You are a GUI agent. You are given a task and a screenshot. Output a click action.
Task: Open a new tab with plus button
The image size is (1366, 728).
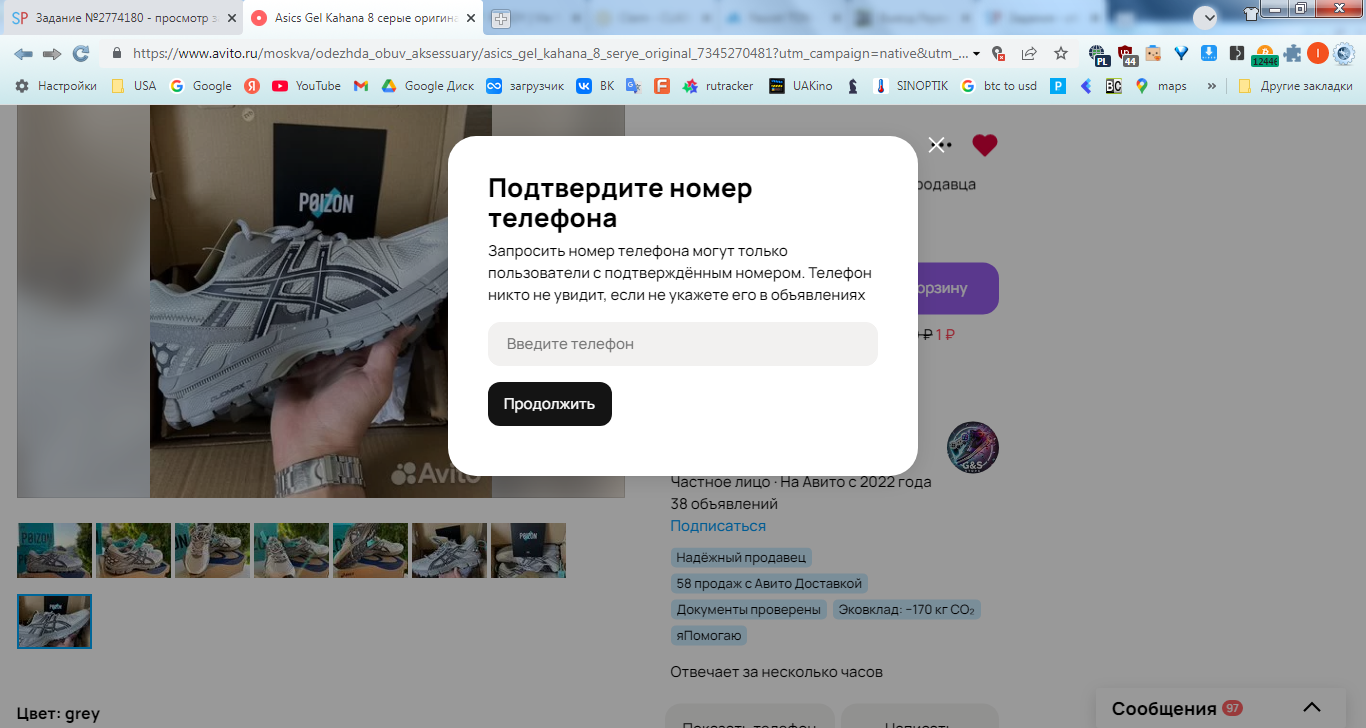click(x=500, y=18)
